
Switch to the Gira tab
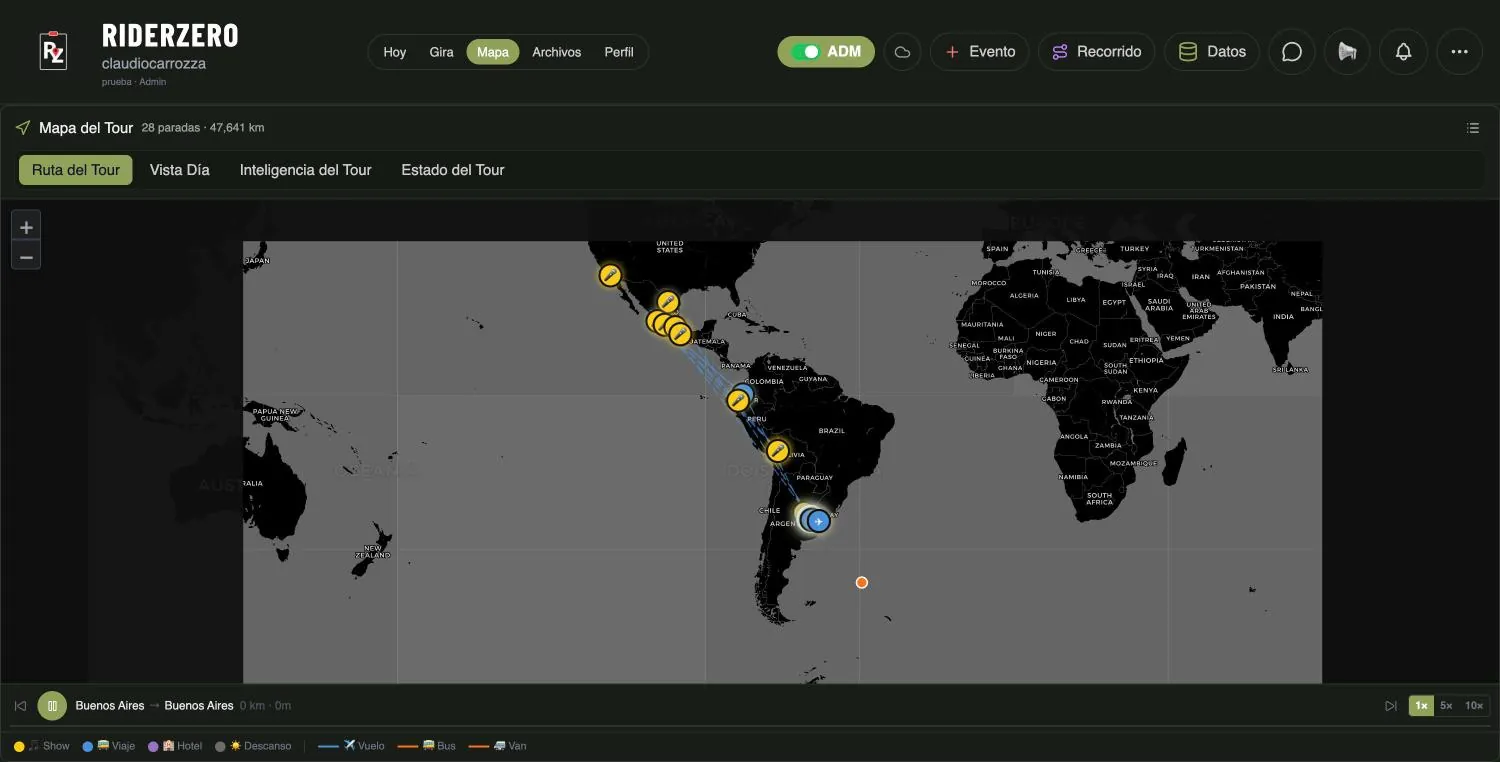tap(441, 52)
